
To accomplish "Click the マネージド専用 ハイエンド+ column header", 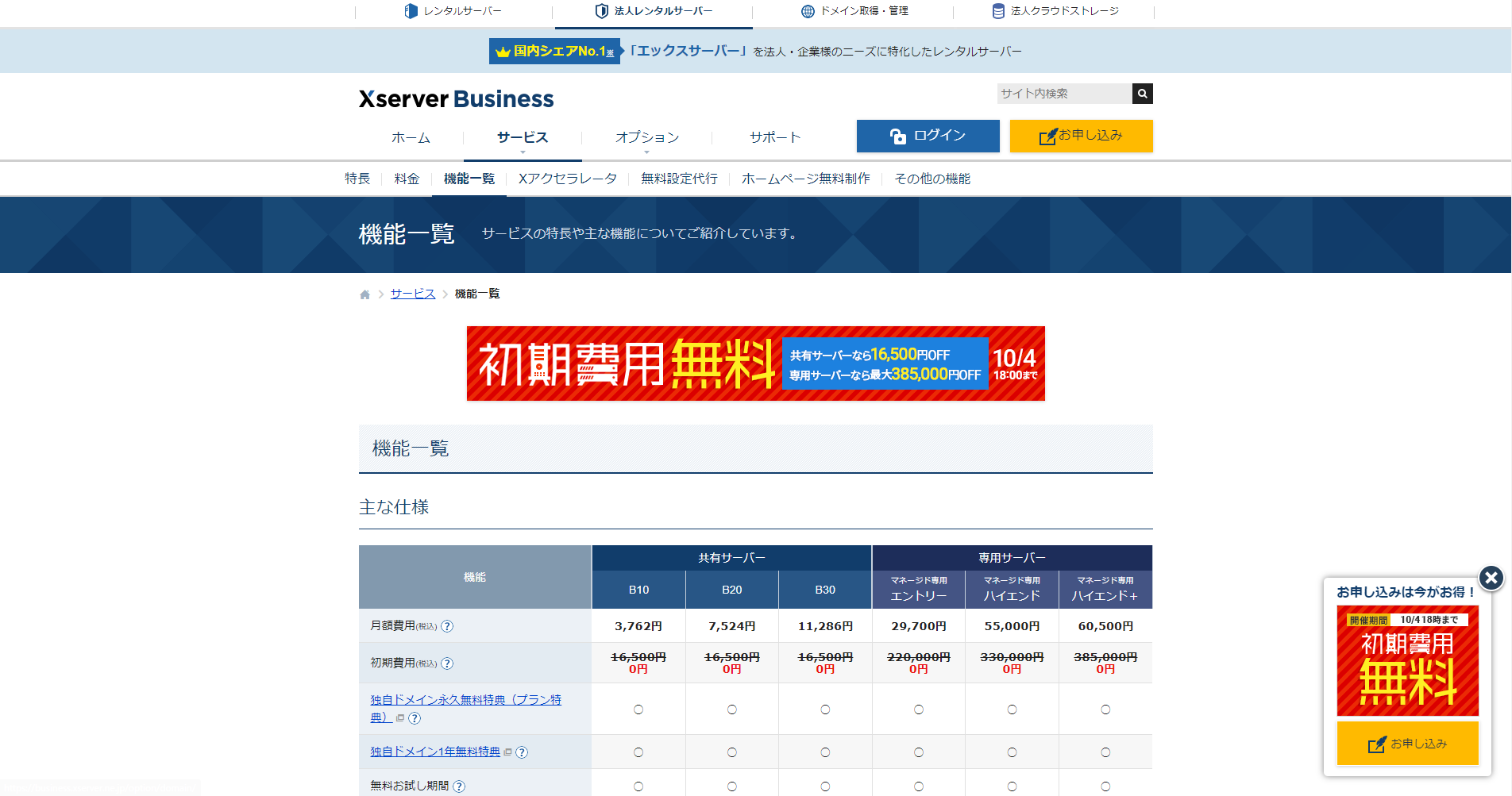I will click(x=1105, y=590).
